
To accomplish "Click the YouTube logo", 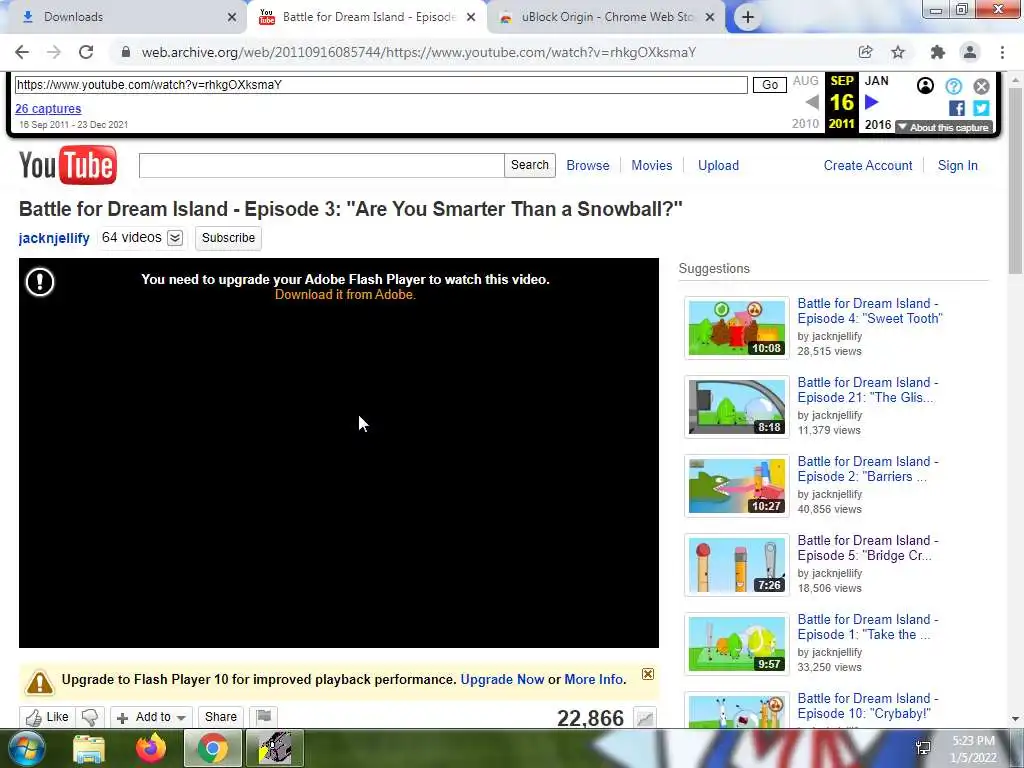I will [68, 165].
